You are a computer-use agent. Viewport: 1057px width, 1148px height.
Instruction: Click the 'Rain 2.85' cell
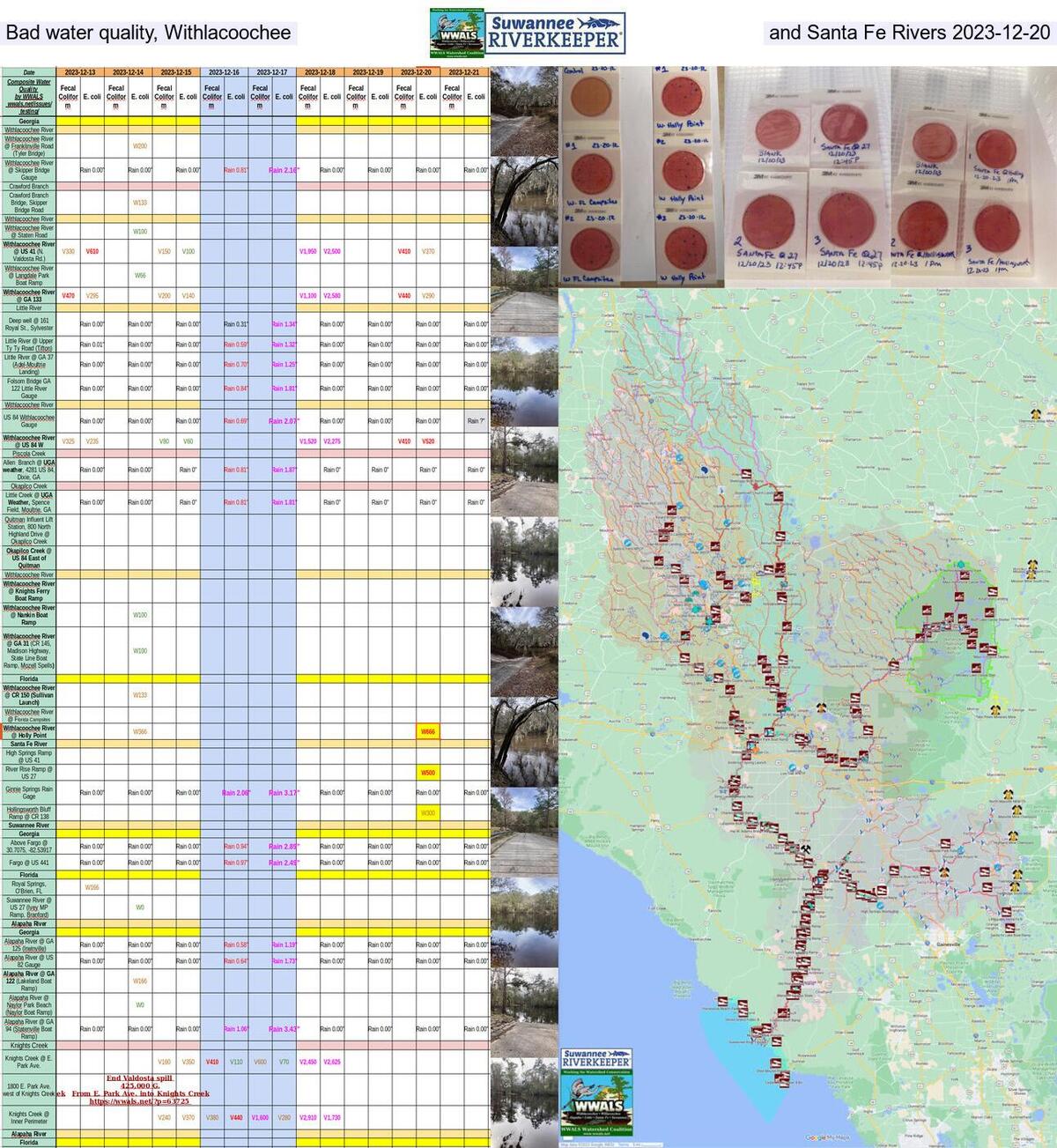pyautogui.click(x=284, y=847)
